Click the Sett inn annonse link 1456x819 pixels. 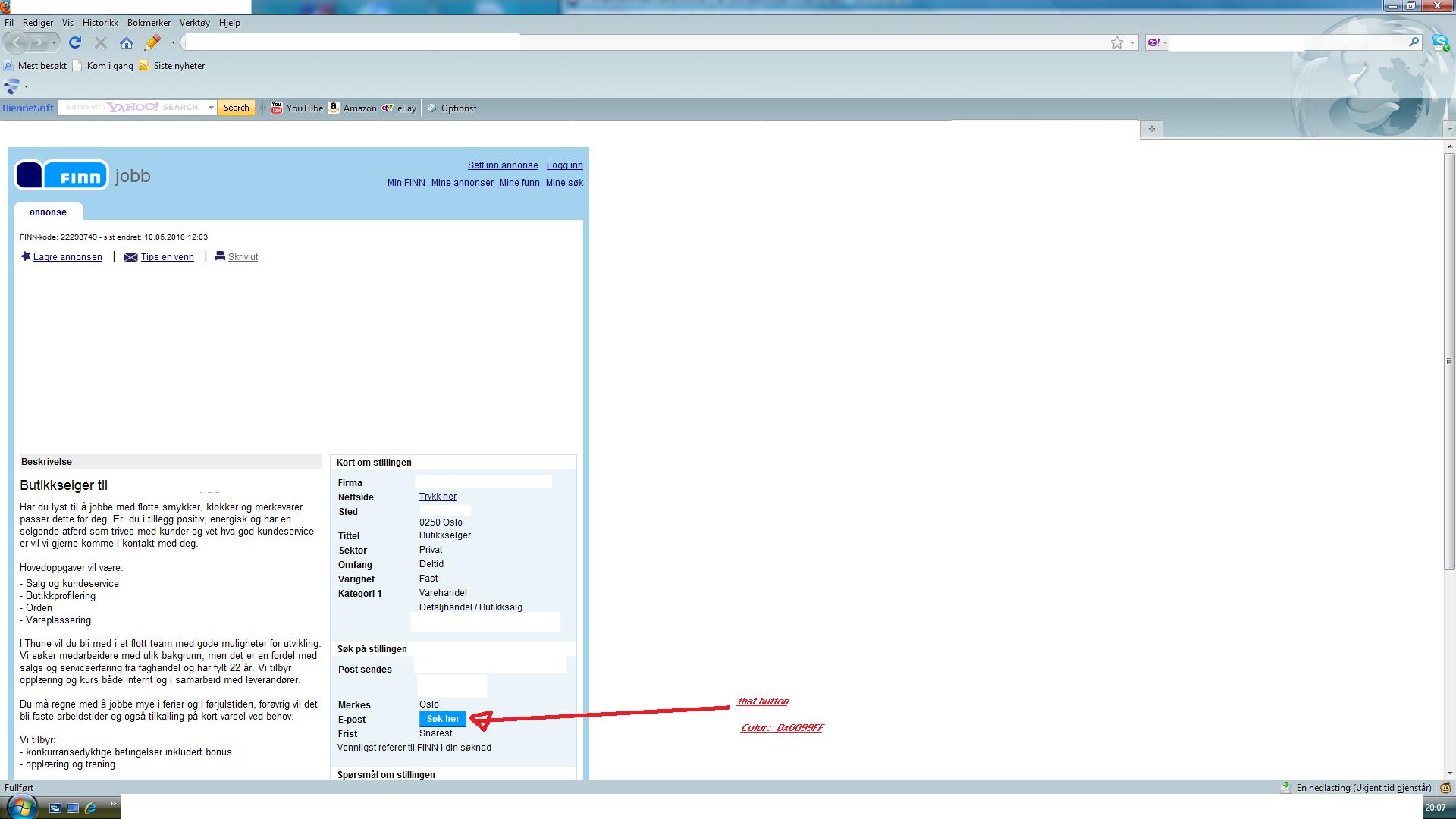tap(503, 165)
